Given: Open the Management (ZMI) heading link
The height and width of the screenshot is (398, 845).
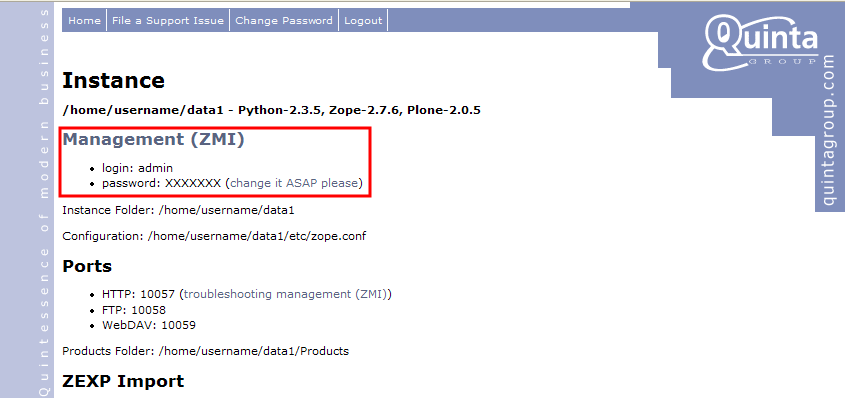Looking at the screenshot, I should (154, 139).
